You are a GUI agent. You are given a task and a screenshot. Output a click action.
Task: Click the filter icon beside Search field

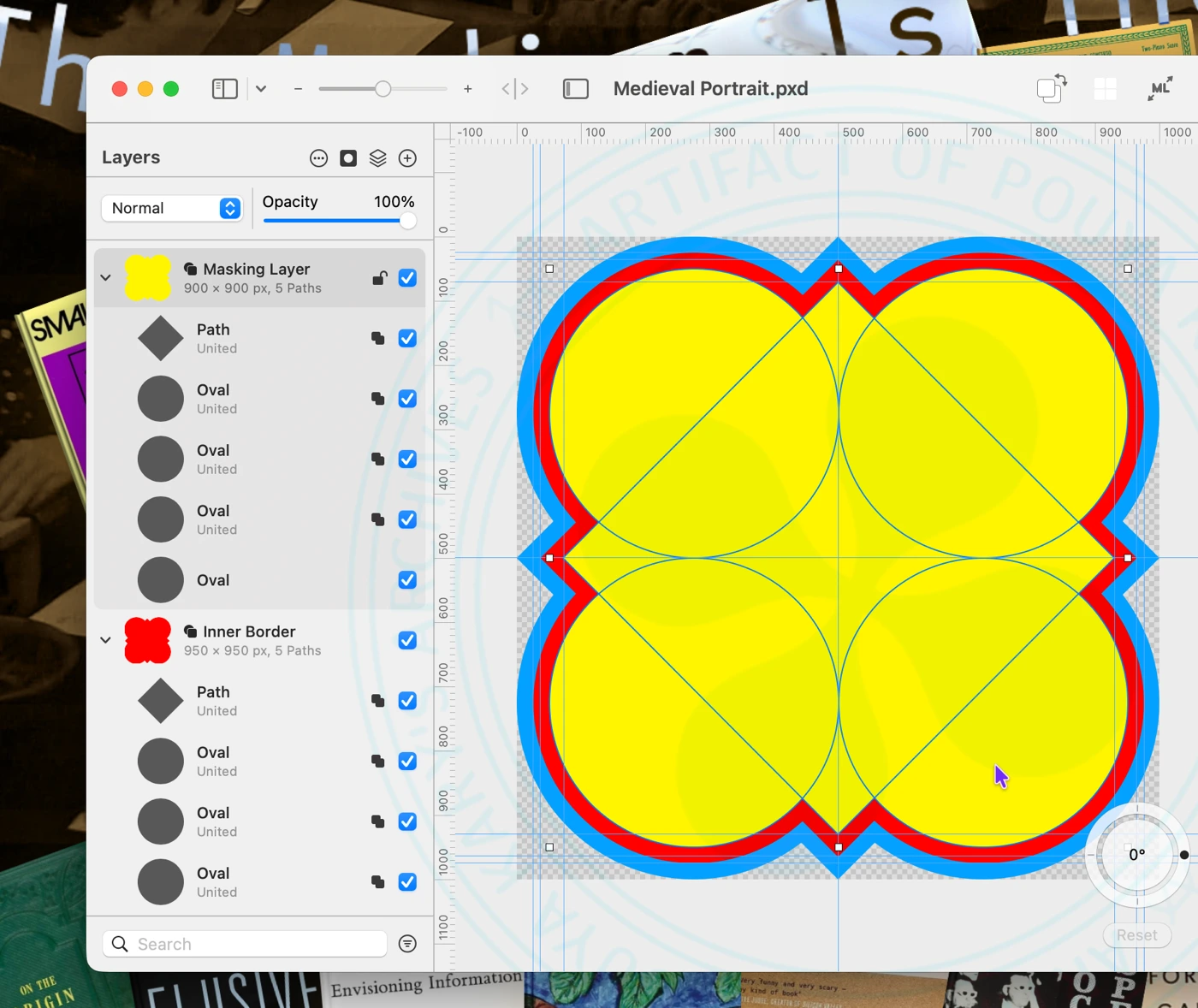[407, 944]
